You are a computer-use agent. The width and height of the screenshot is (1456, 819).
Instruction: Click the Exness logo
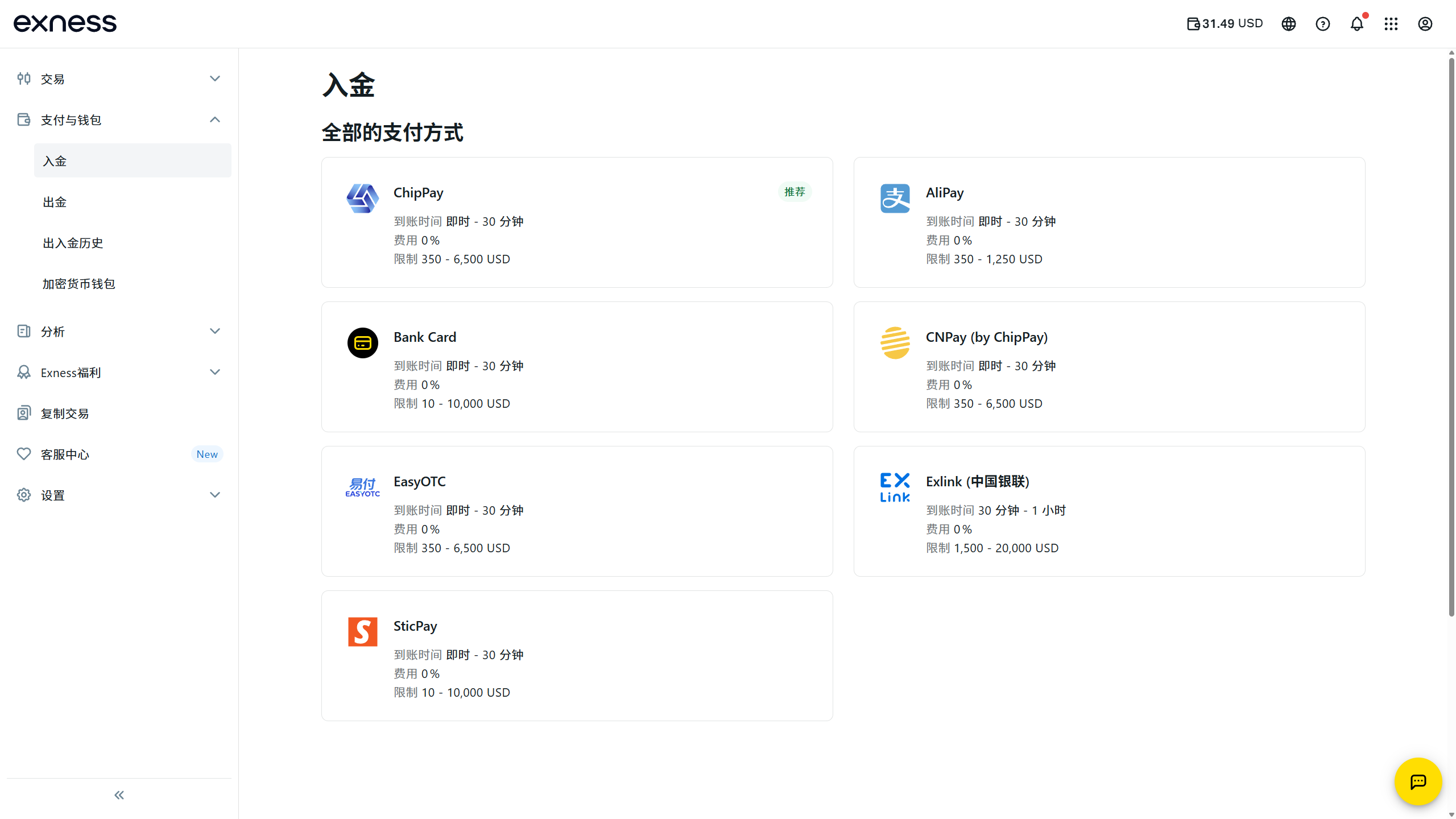(65, 23)
